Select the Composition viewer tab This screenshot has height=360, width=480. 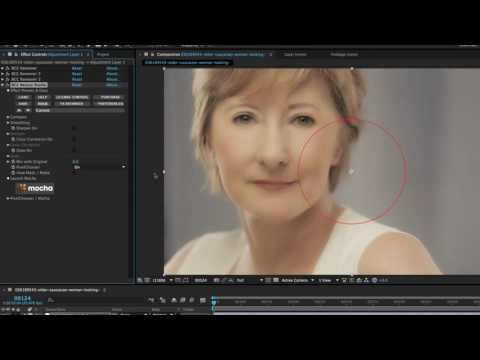tap(210, 54)
